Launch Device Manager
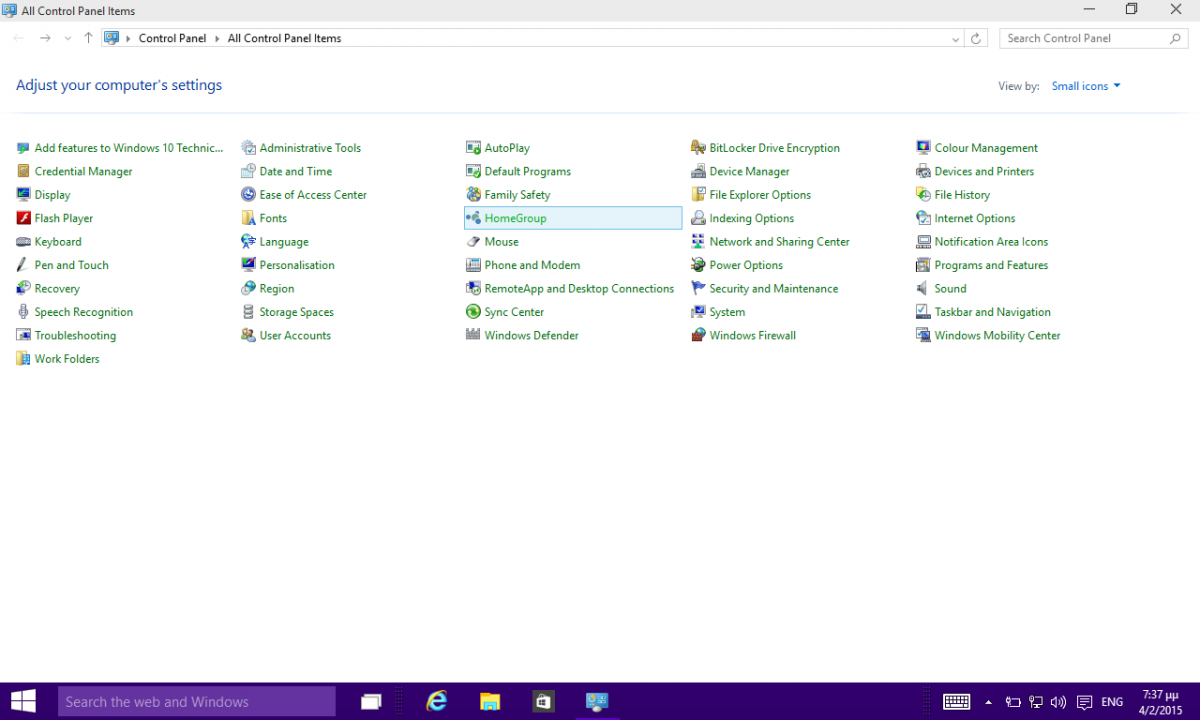This screenshot has height=720, width=1200. (749, 171)
